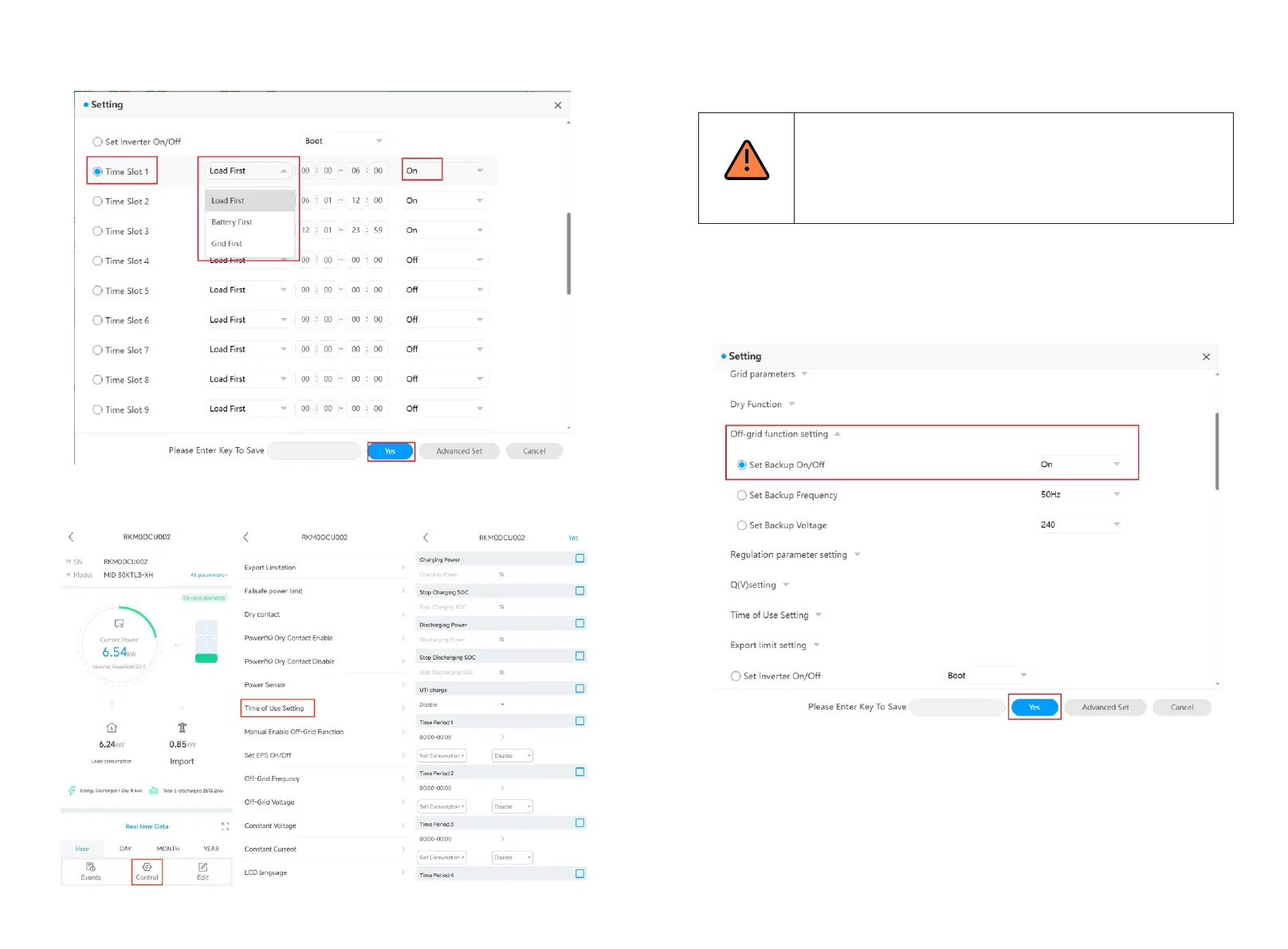Click the grid tower Import icon
This screenshot has width=1288, height=949.
click(x=182, y=727)
